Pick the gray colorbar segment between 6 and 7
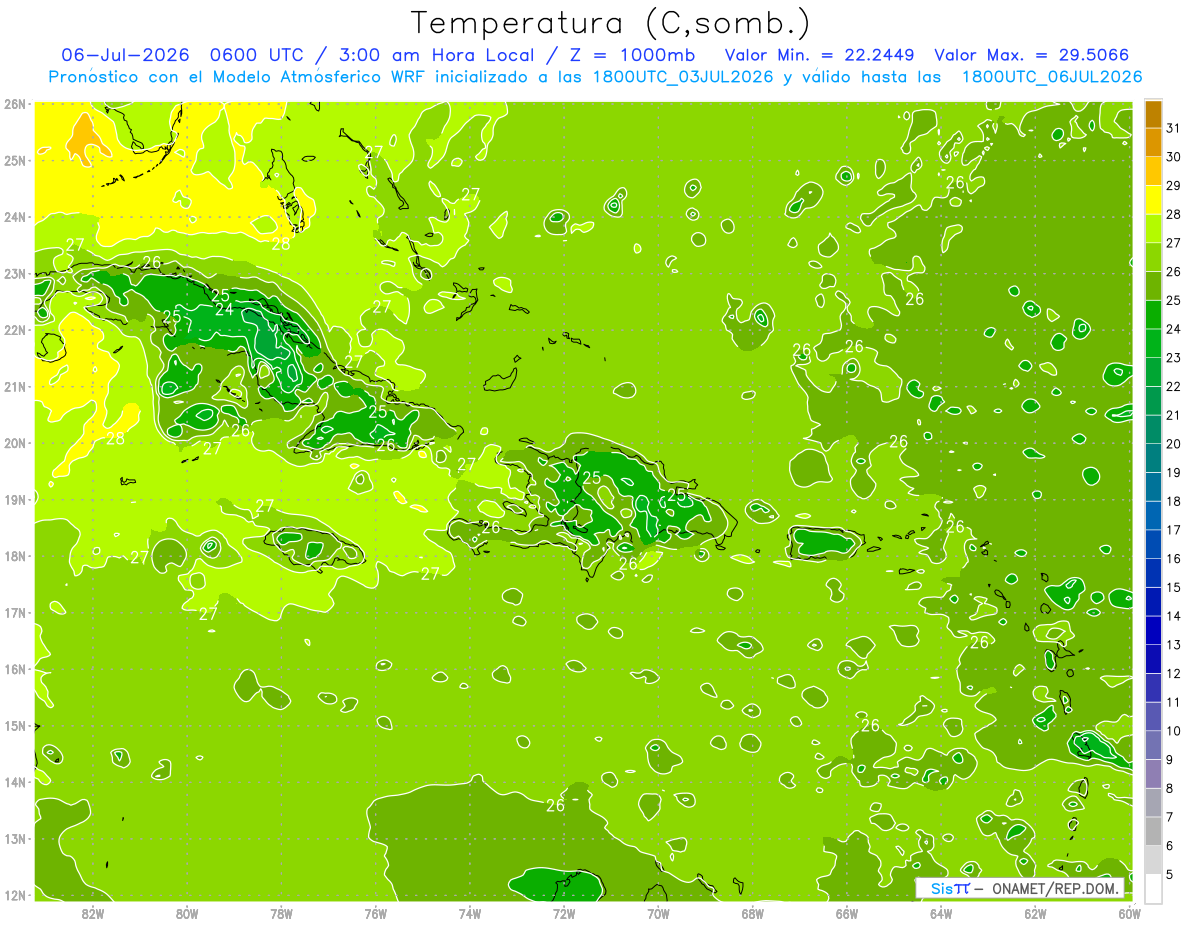 (1153, 831)
